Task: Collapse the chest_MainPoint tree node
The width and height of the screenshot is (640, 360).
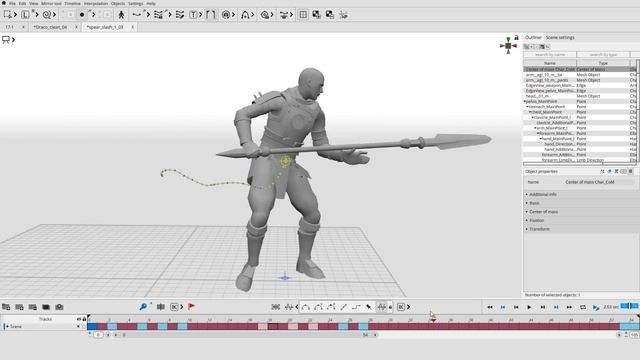Action: pos(530,112)
